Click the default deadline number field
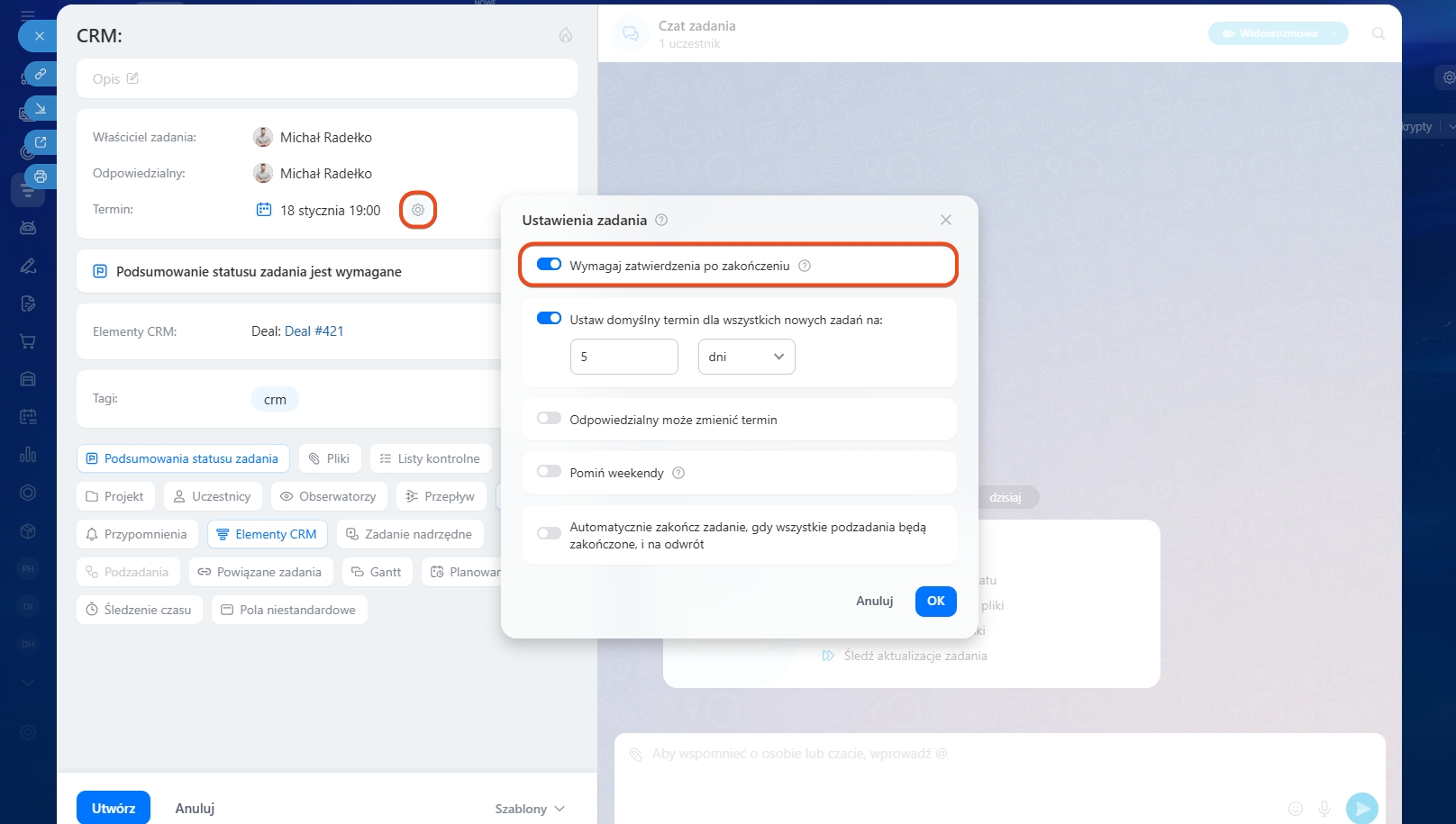This screenshot has height=824, width=1456. 624,357
